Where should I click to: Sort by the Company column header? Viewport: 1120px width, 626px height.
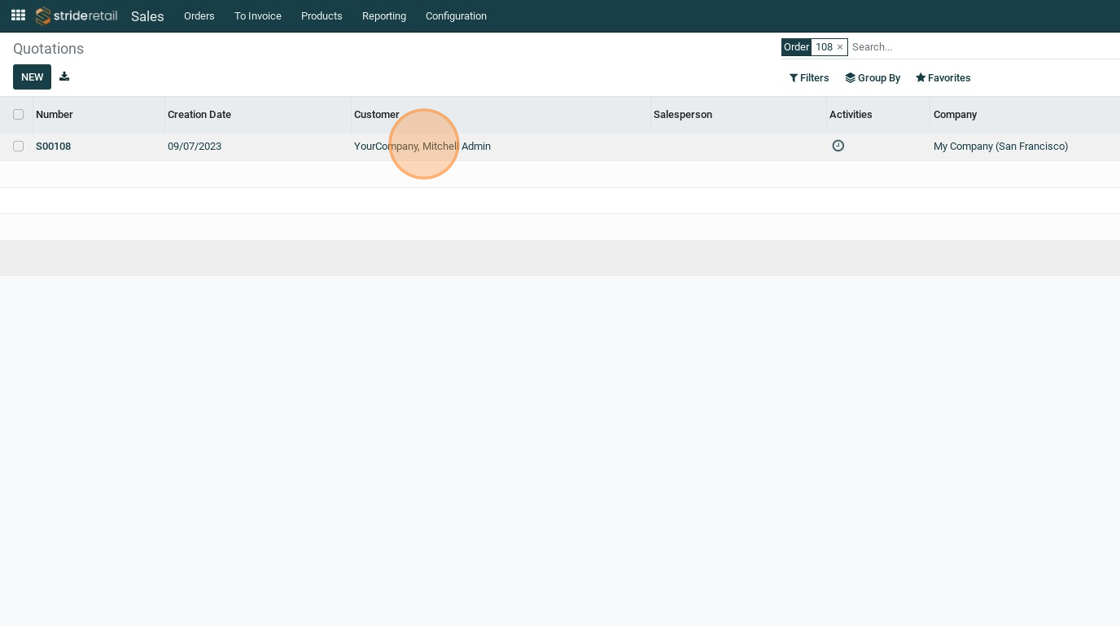coord(955,114)
